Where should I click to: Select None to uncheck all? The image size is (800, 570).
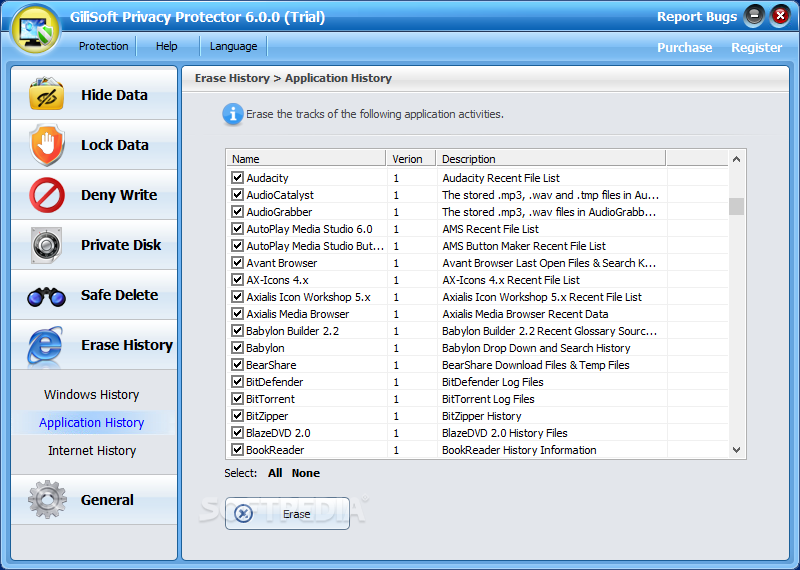click(x=306, y=473)
